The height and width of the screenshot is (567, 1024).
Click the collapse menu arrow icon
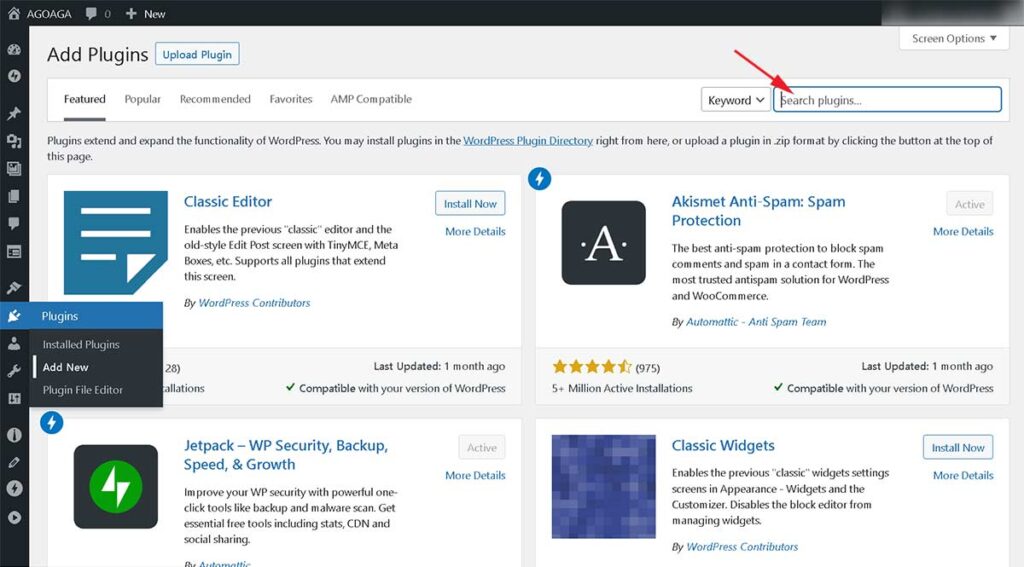[14, 517]
